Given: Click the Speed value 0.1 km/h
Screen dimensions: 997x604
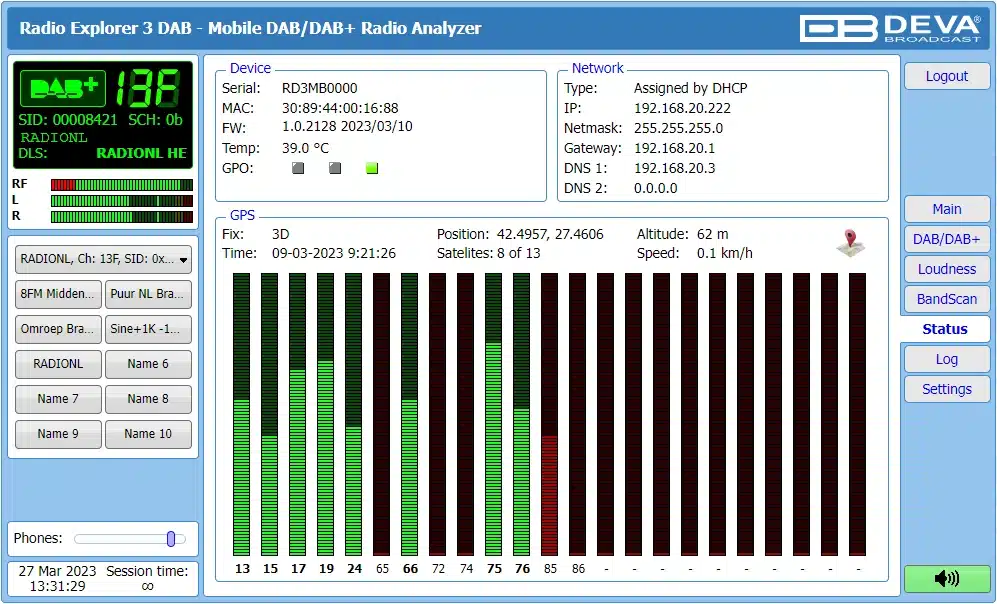Looking at the screenshot, I should [725, 253].
